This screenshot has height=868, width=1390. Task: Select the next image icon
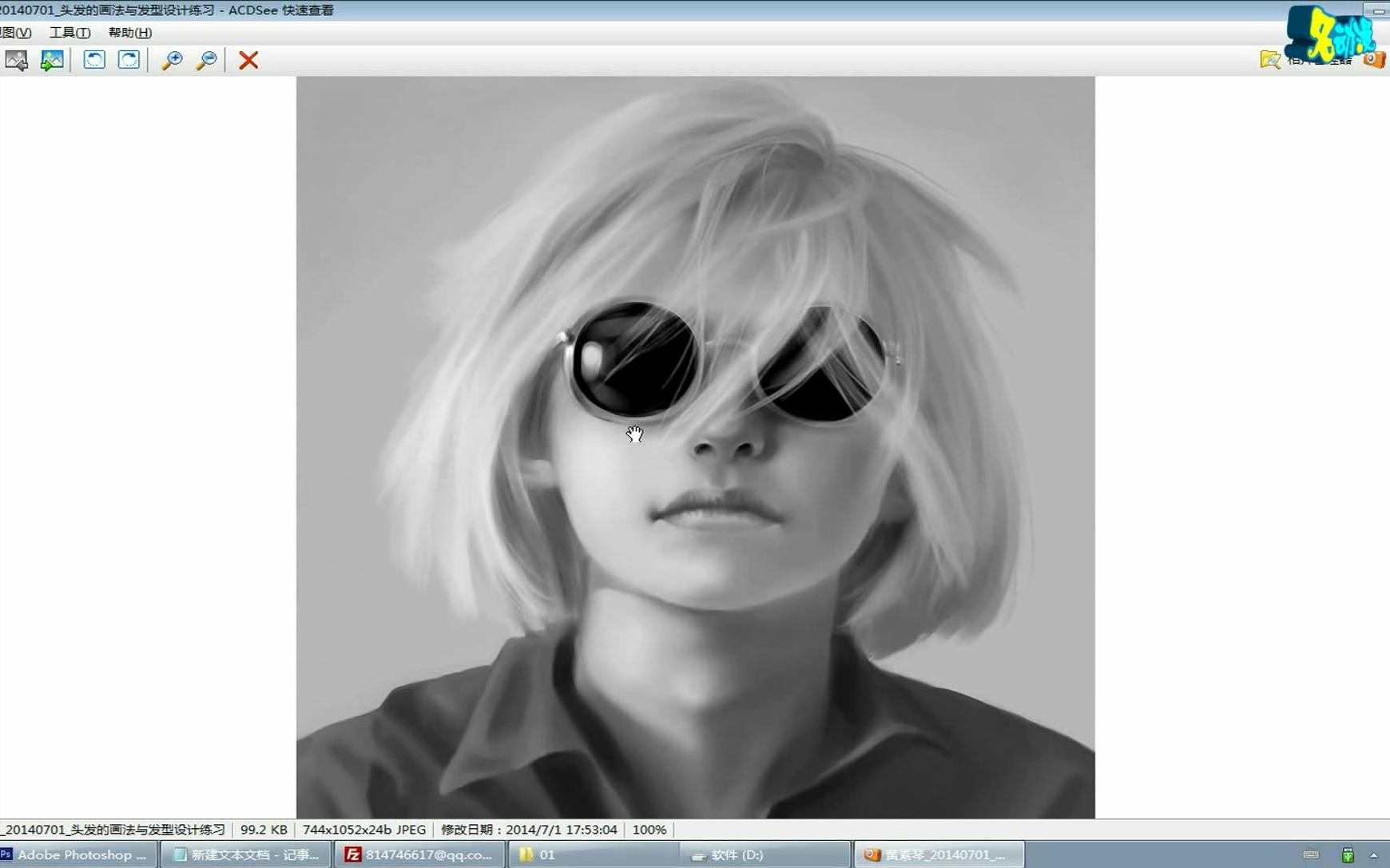pyautogui.click(x=50, y=60)
